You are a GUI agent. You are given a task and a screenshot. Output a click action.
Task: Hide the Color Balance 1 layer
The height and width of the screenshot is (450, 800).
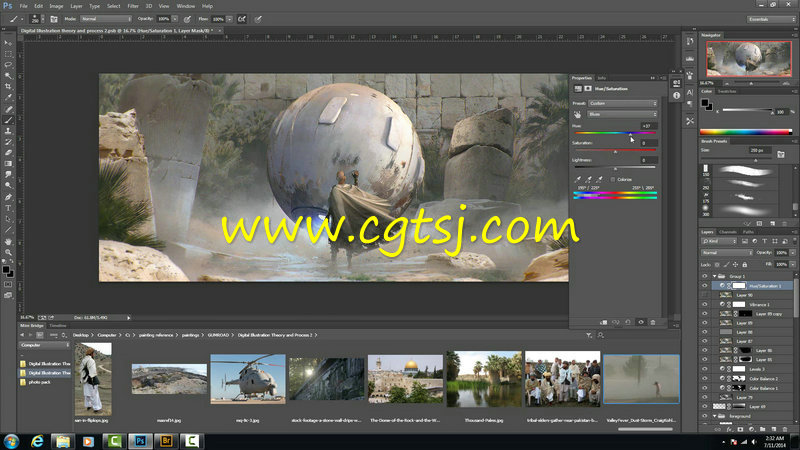[705, 388]
